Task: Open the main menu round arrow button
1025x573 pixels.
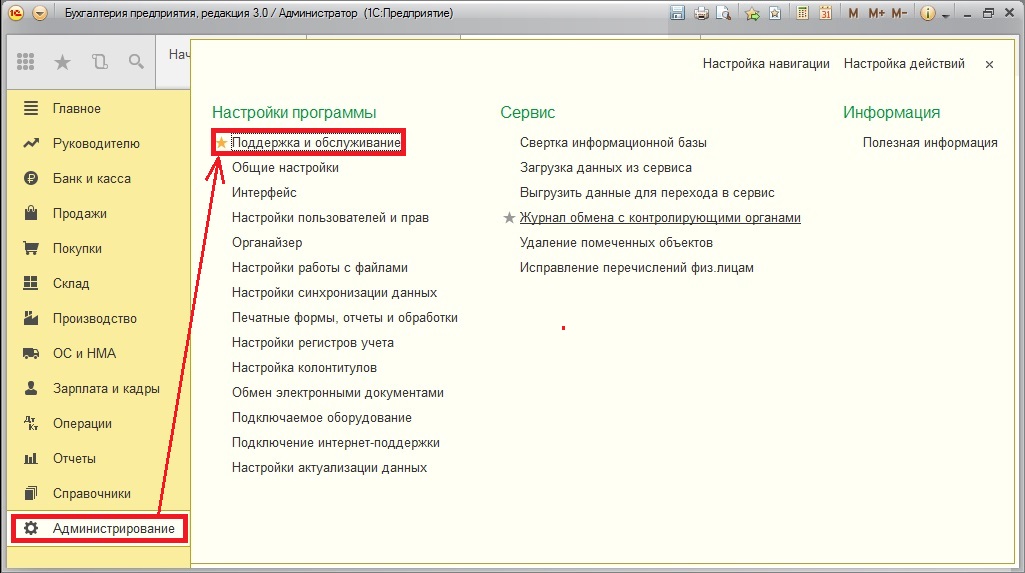Action: tap(40, 13)
